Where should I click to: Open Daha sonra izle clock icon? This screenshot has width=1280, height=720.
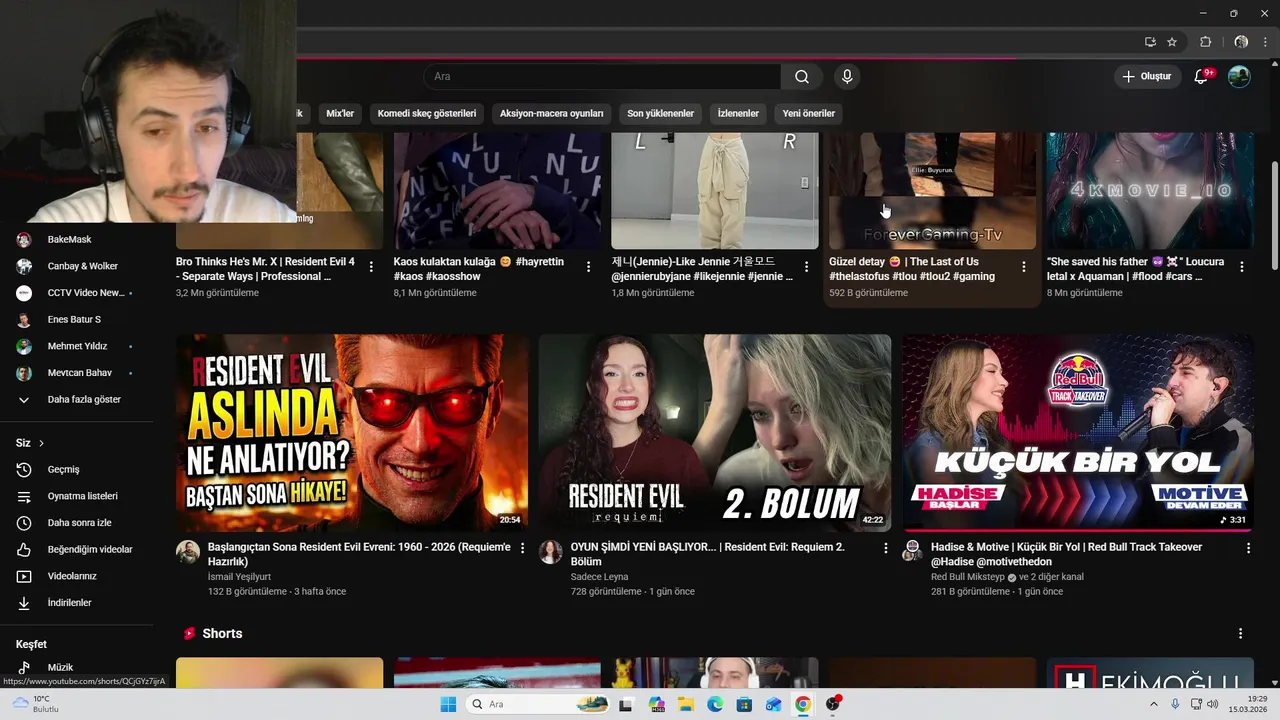[25, 523]
